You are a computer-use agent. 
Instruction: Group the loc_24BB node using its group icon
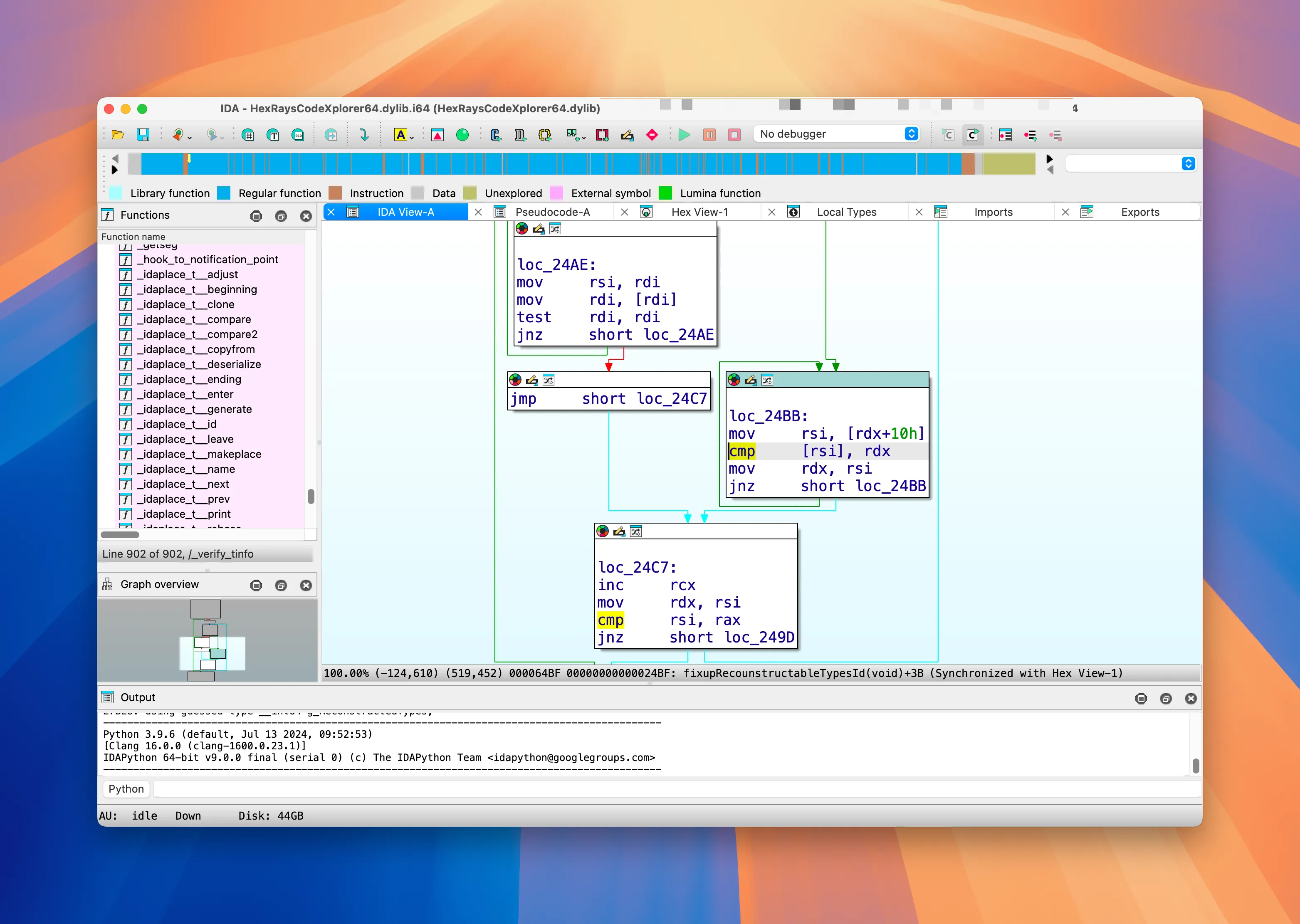766,380
